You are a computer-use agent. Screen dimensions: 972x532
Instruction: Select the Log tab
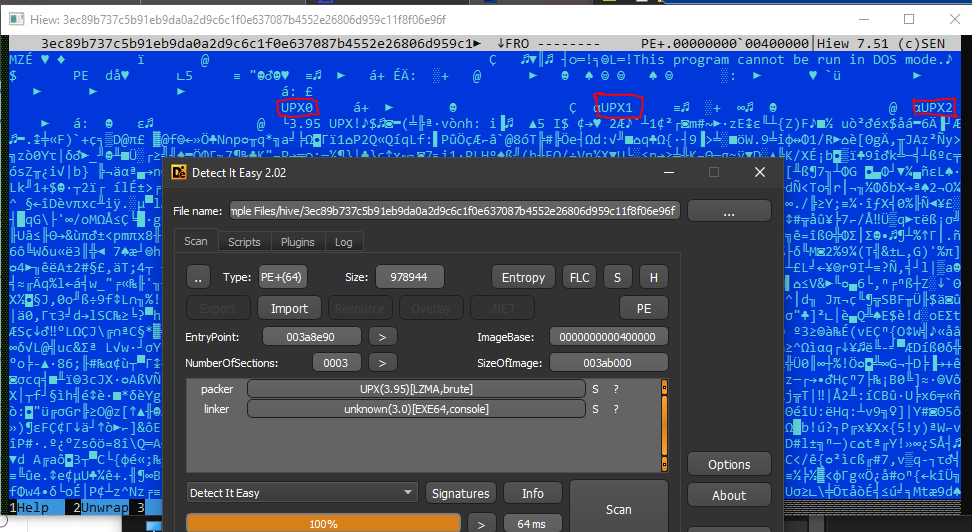(x=343, y=242)
